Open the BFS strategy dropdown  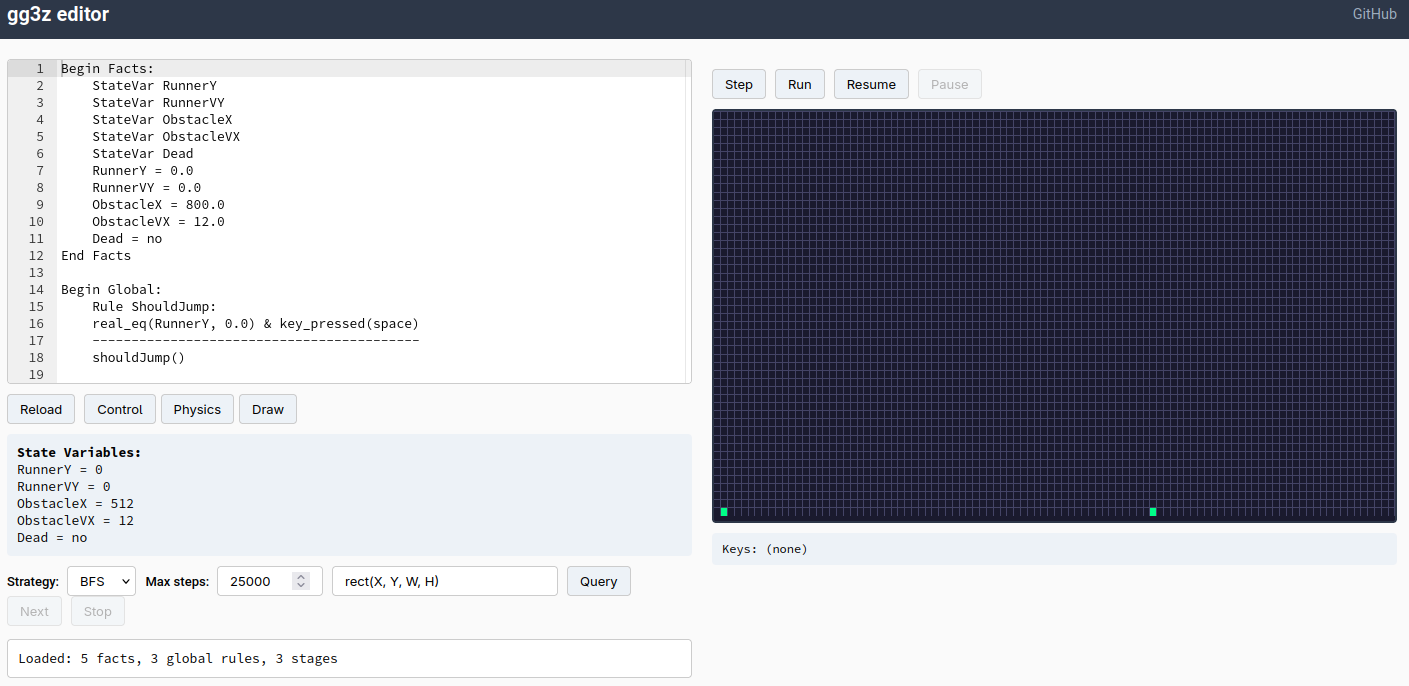coord(101,581)
